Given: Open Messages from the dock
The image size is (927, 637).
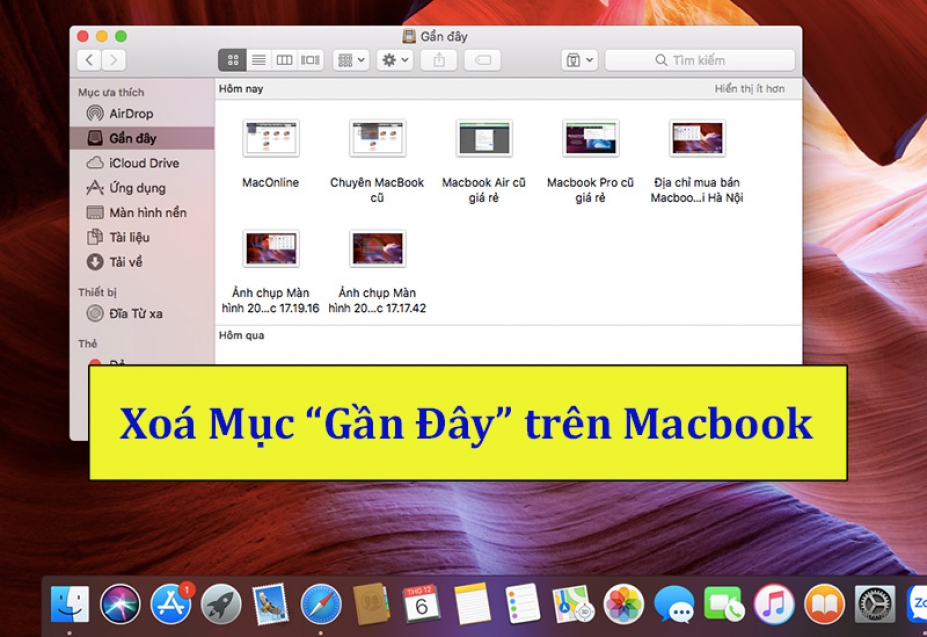Looking at the screenshot, I should point(674,604).
